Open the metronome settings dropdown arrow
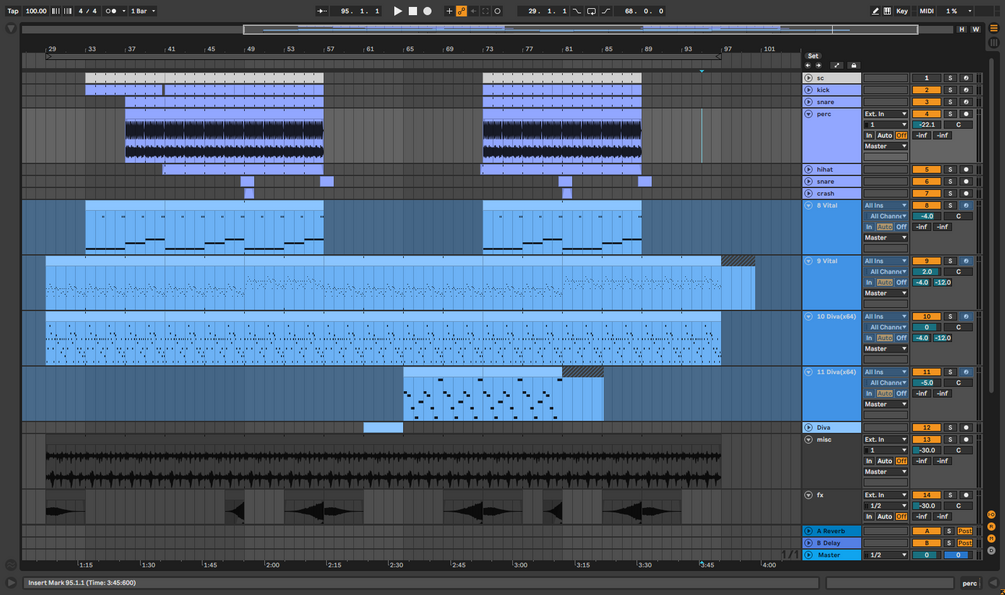This screenshot has width=1005, height=595. 123,11
